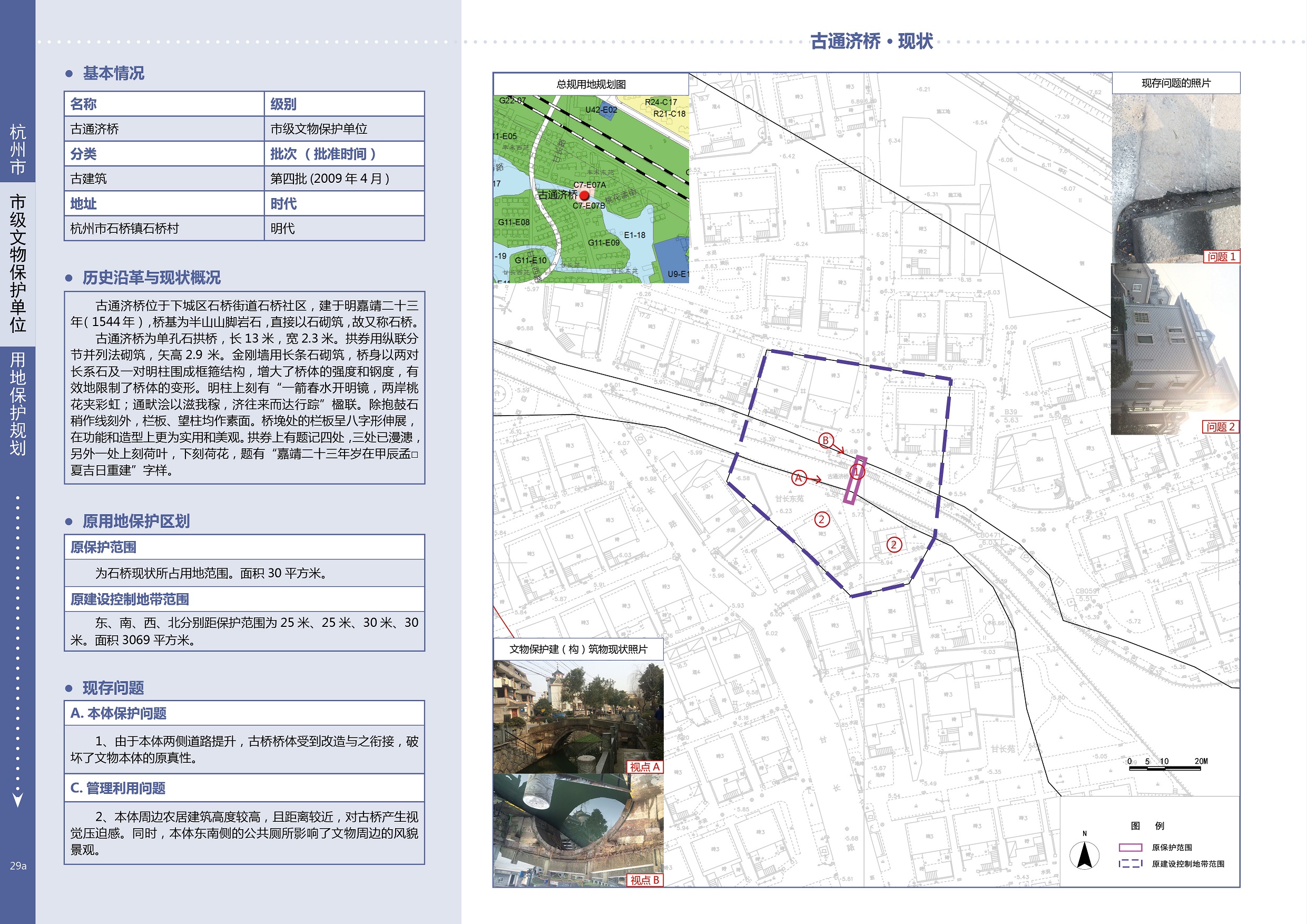The height and width of the screenshot is (924, 1307).
Task: Click the 古通济桥·现状 page title
Action: pyautogui.click(x=871, y=41)
